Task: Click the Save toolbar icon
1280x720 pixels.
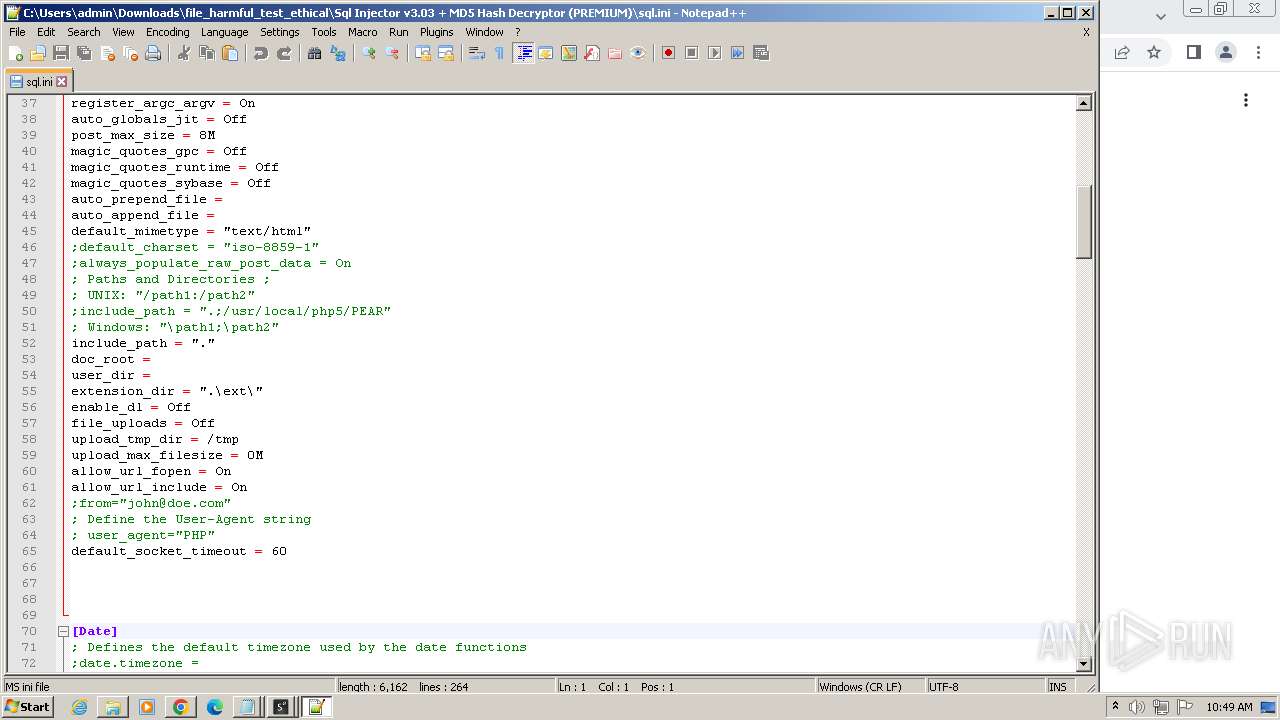Action: pyautogui.click(x=61, y=53)
